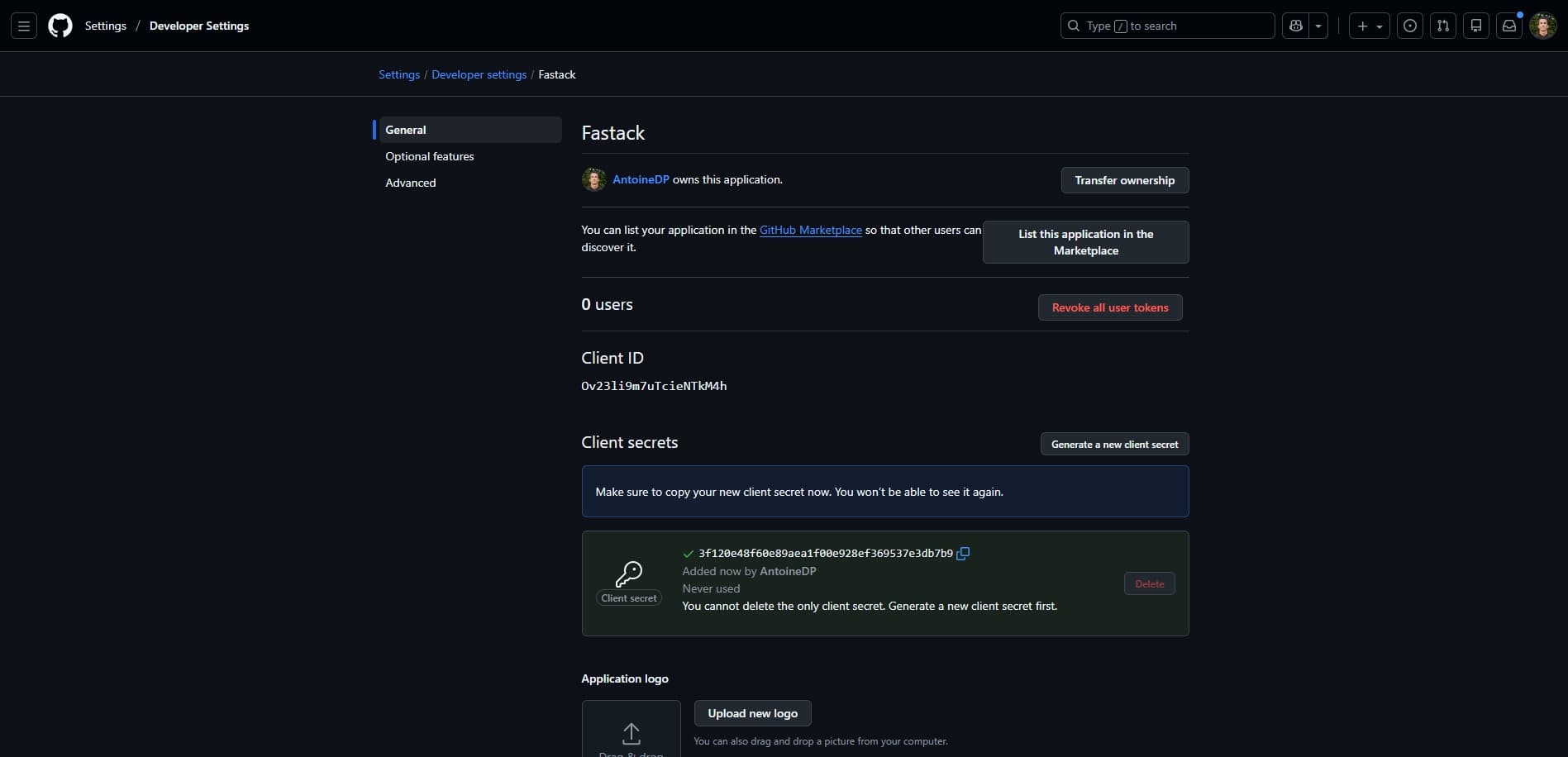The width and height of the screenshot is (1568, 757).
Task: Click Generate a new client secret
Action: [x=1114, y=444]
